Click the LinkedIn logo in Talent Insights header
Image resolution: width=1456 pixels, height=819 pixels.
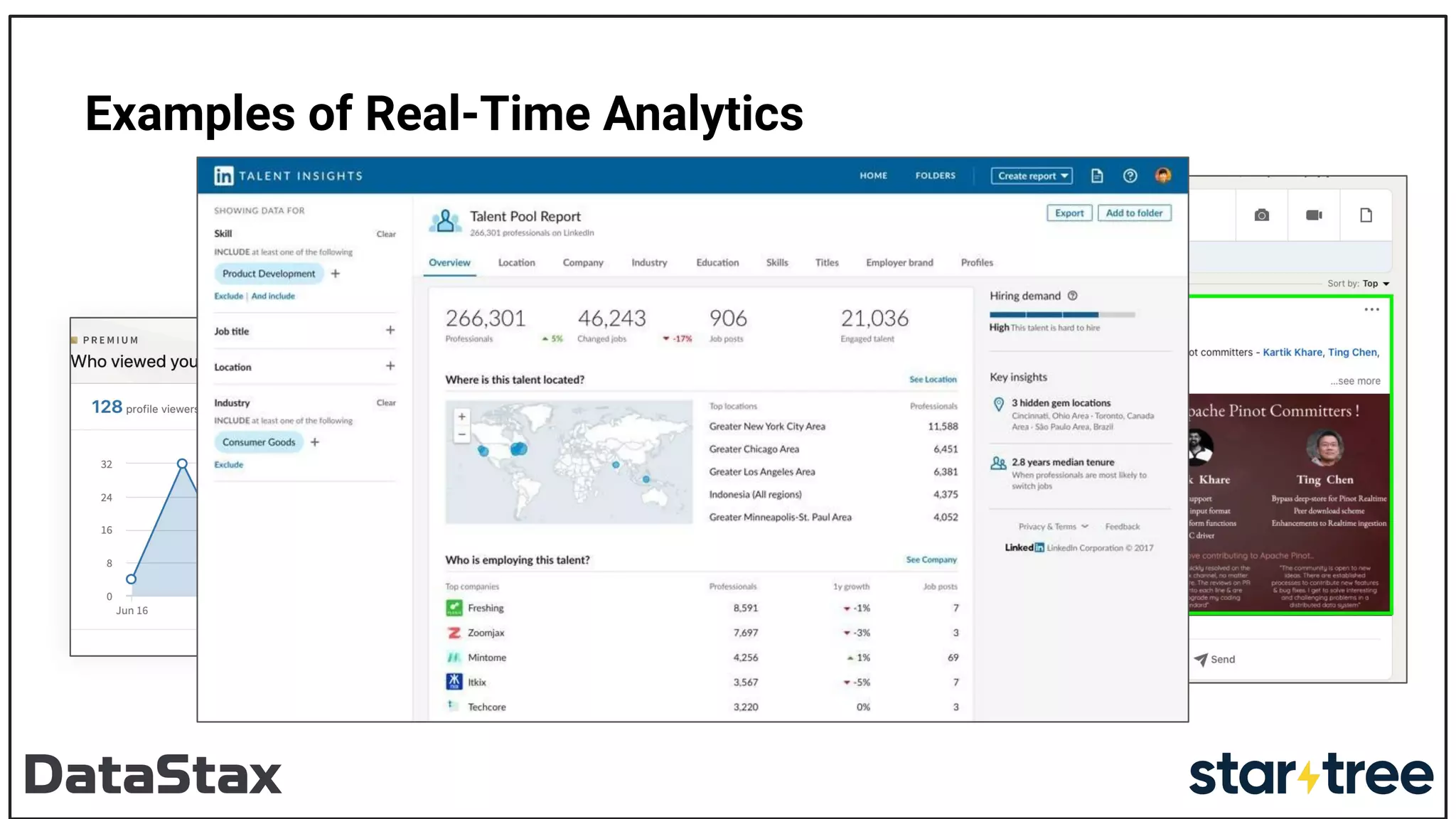tap(223, 176)
